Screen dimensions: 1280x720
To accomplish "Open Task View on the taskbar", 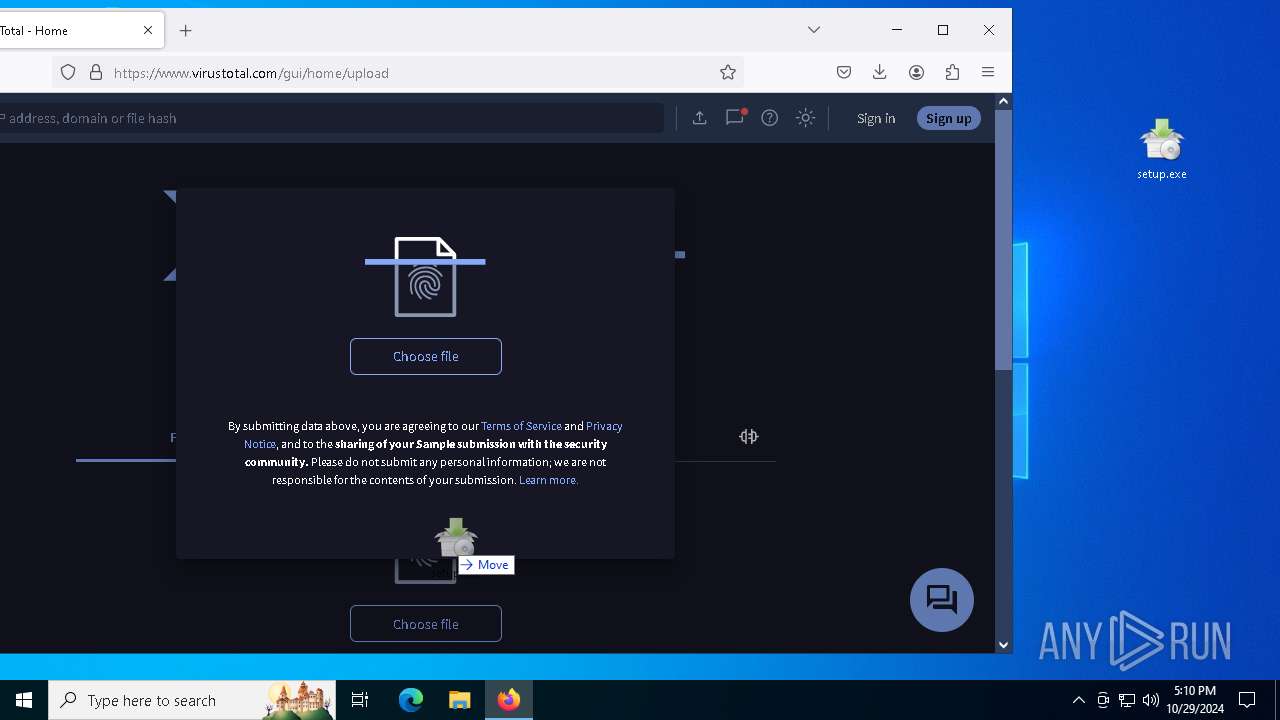I will tap(360, 700).
